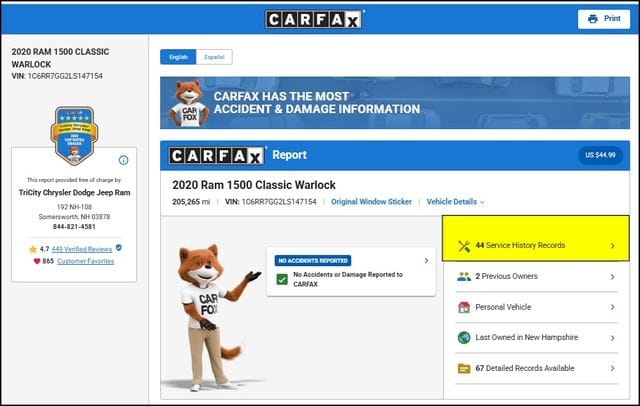Open the info circle icon in dealer card

click(x=123, y=160)
